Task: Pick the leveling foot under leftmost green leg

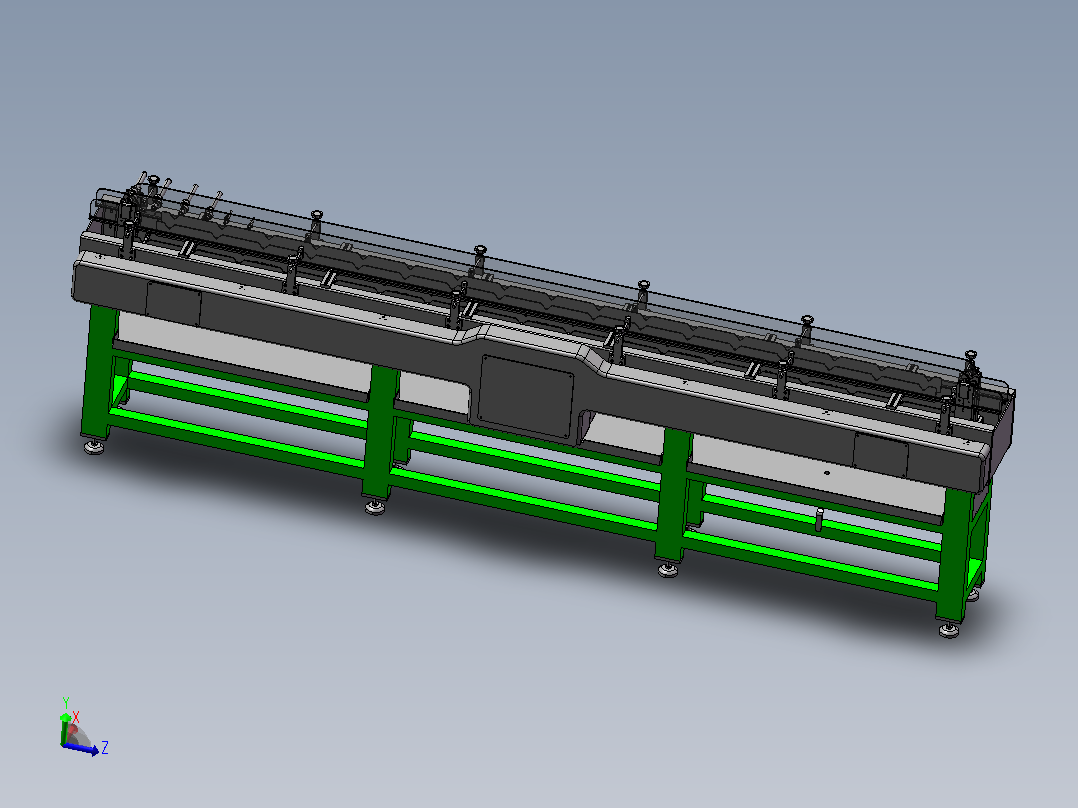Action: 95,447
